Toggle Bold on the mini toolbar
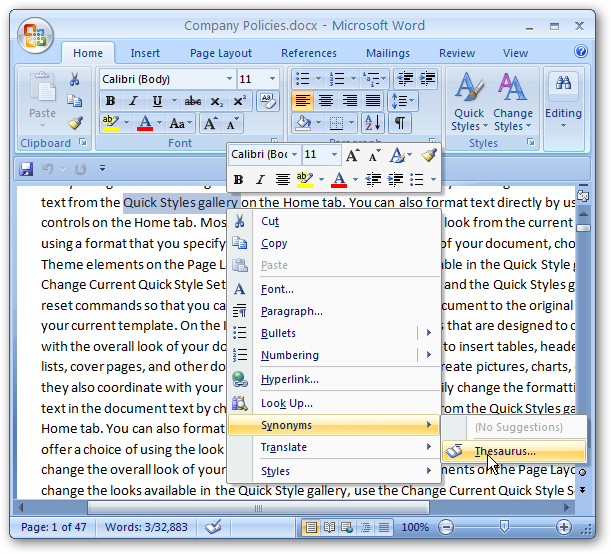 click(238, 180)
